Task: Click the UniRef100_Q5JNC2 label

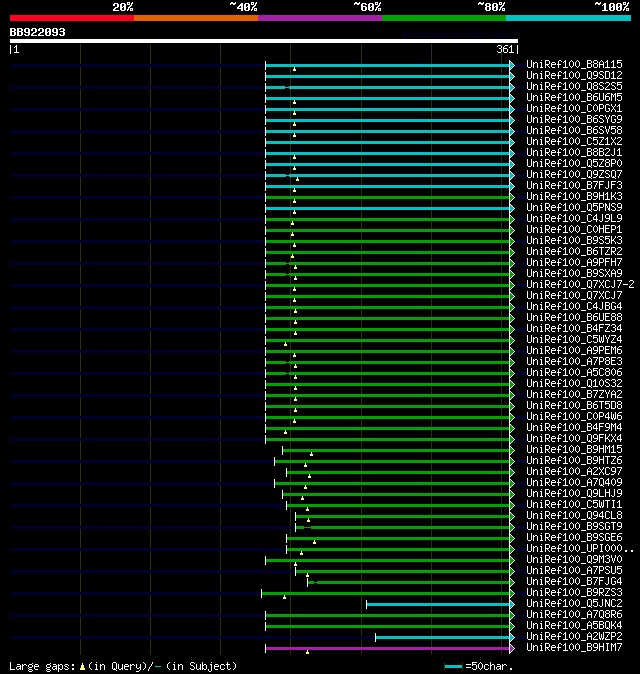Action: point(574,604)
